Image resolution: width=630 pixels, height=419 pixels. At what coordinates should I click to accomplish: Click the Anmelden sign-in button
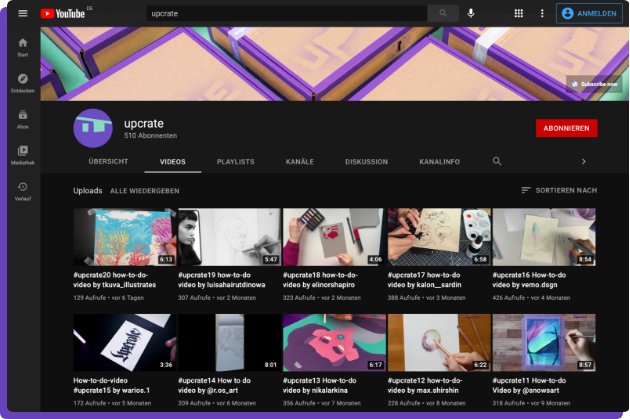pos(589,13)
